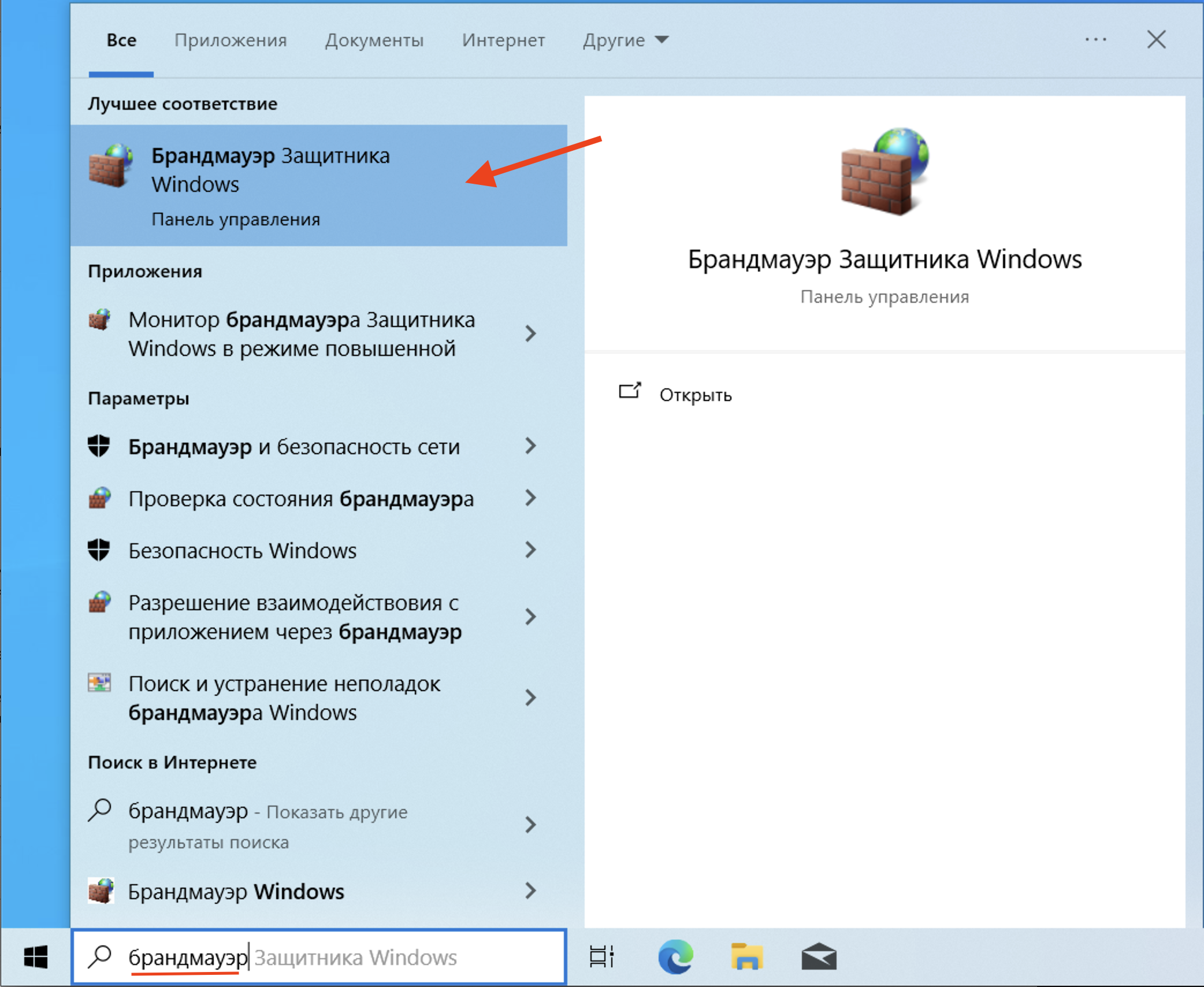This screenshot has height=987, width=1204.
Task: Click in the taskbar search input field
Action: [319, 957]
